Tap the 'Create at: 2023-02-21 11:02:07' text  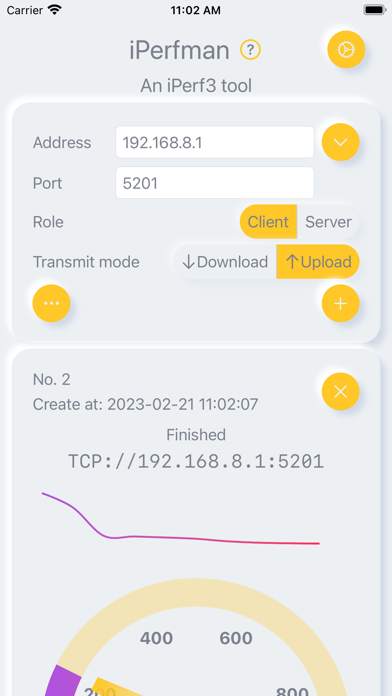[x=146, y=404]
